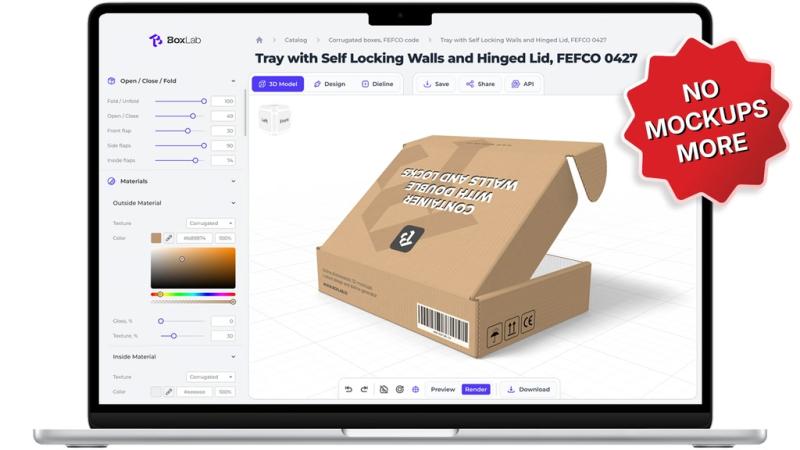Click the view orientation cube

click(x=275, y=120)
